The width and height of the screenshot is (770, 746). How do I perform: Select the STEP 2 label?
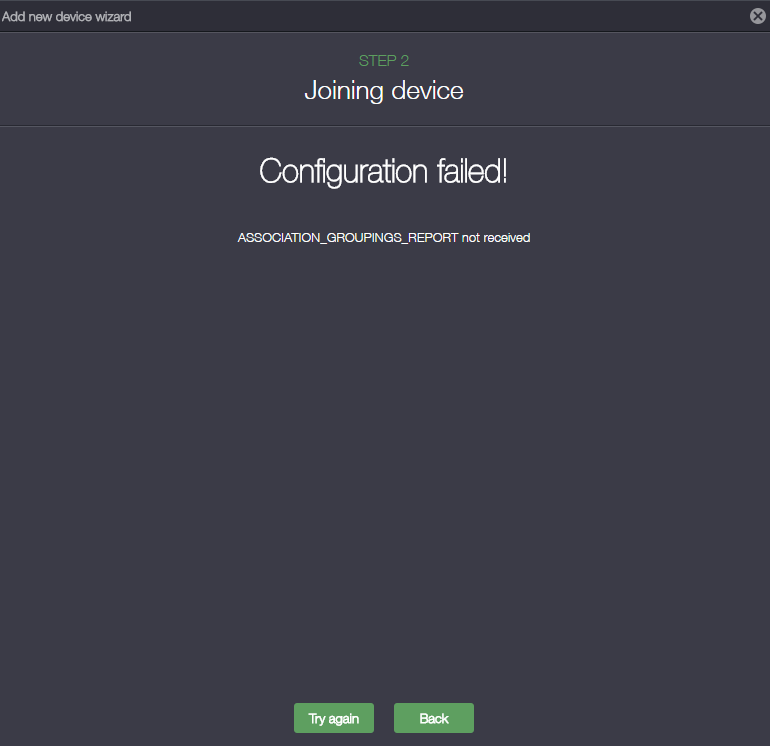pyautogui.click(x=384, y=61)
